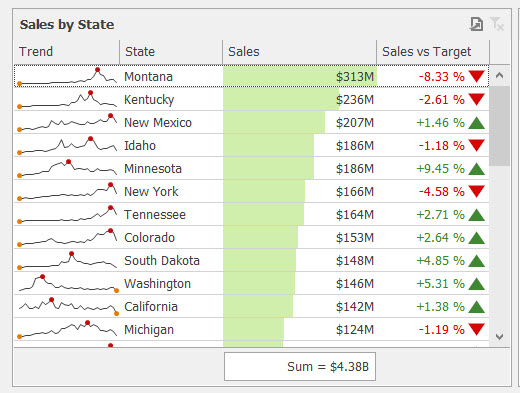Select the Michigan -1.19 % value
This screenshot has width=520, height=393.
click(441, 330)
